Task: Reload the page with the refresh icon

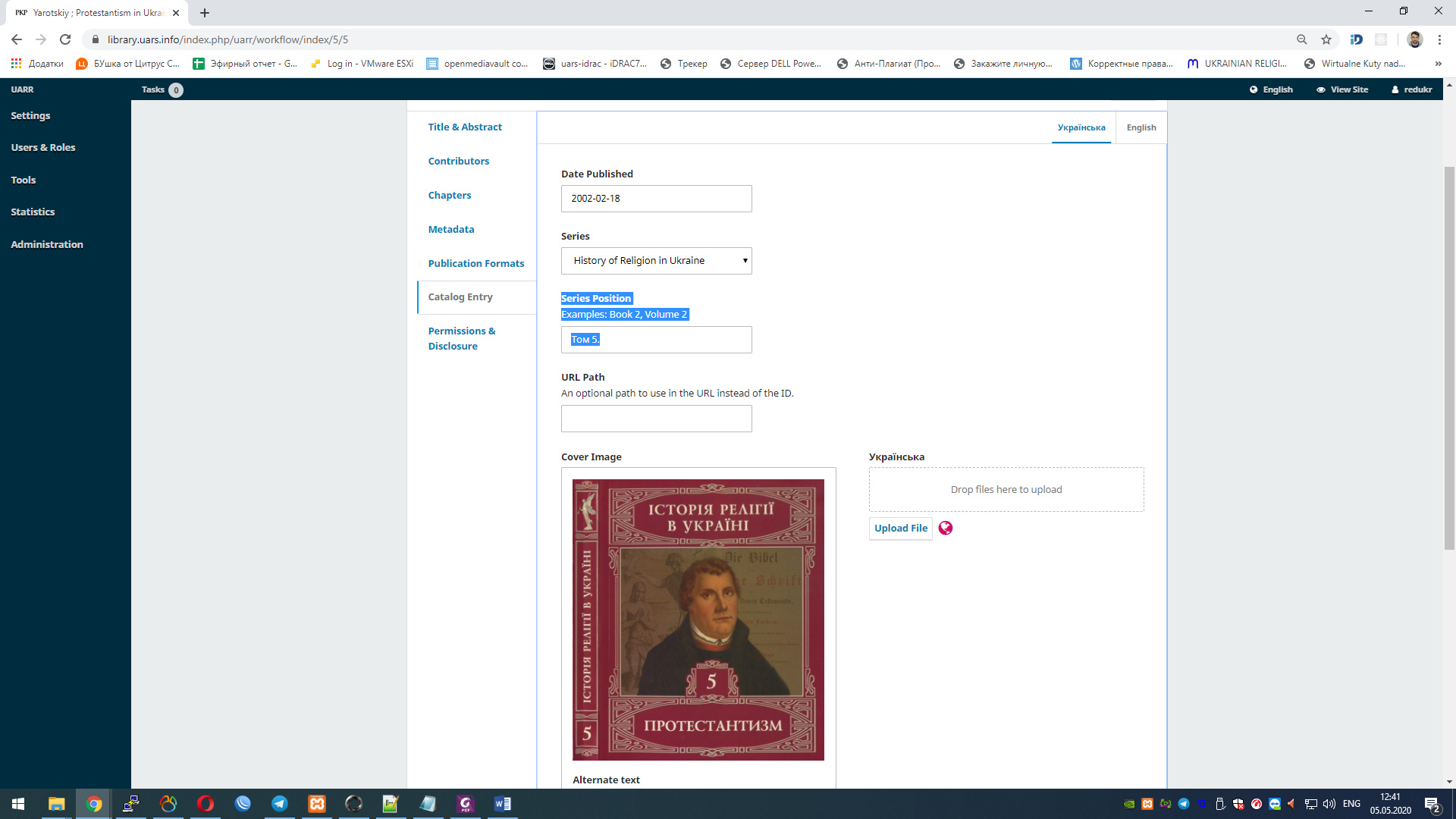Action: click(x=65, y=39)
